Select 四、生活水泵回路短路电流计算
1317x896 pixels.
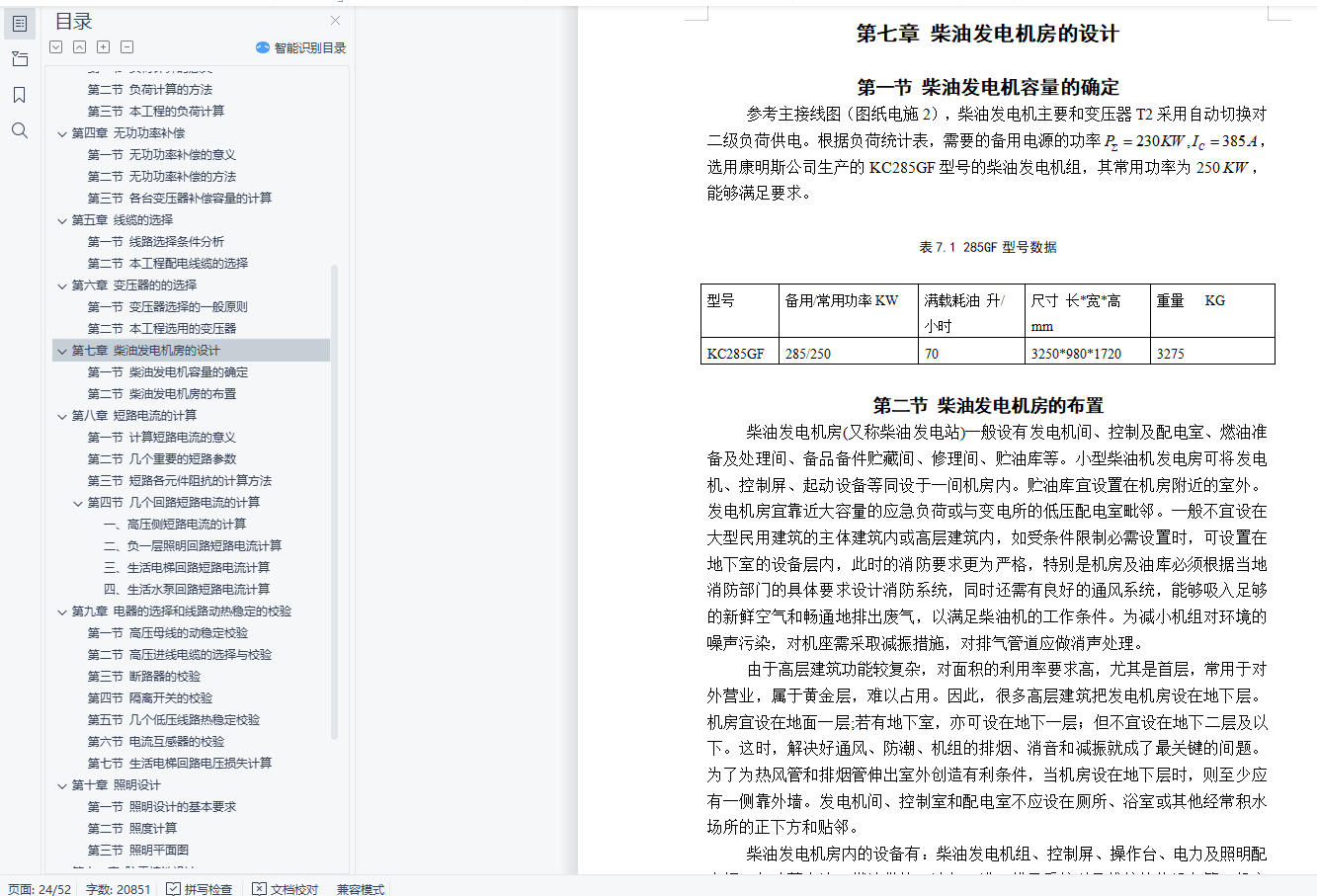point(187,590)
